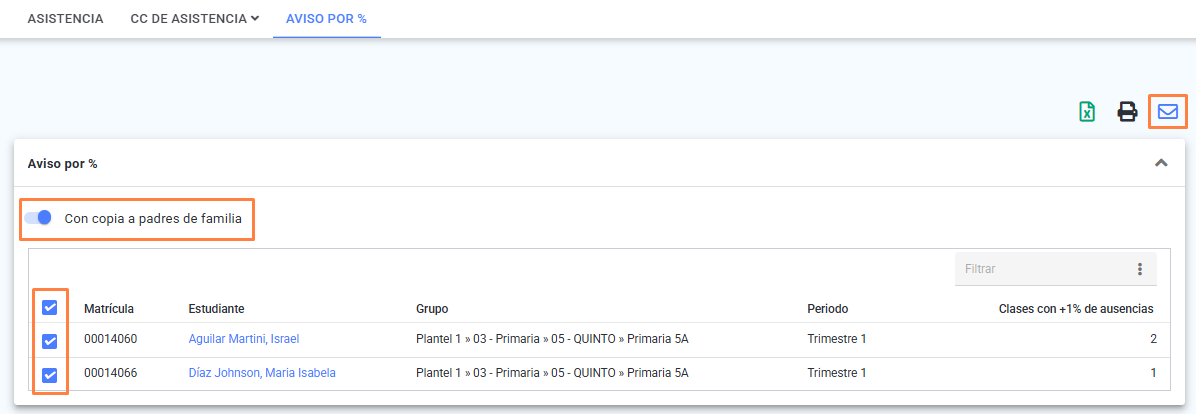The width and height of the screenshot is (1196, 414).
Task: Open the student link Aguilar Martini, Israel
Action: tap(244, 339)
